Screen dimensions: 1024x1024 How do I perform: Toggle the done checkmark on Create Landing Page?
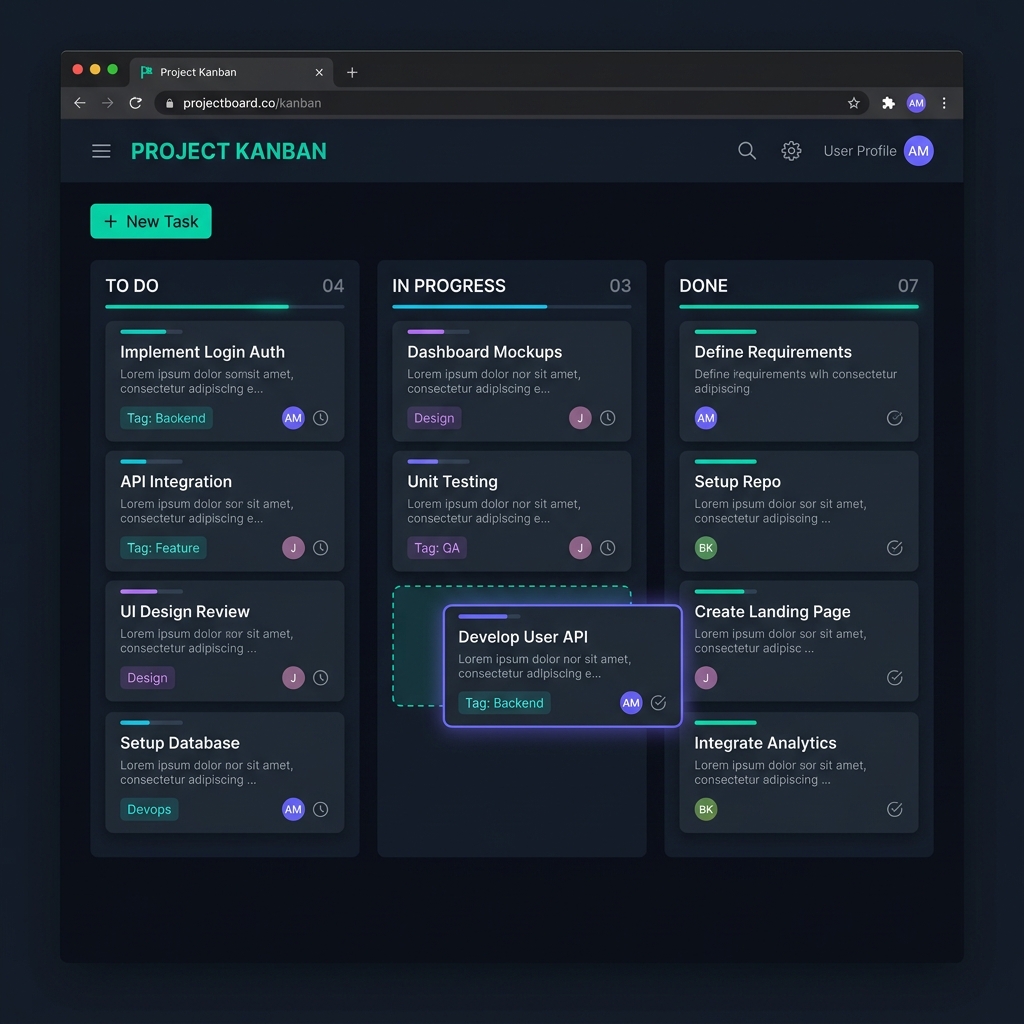coord(895,678)
